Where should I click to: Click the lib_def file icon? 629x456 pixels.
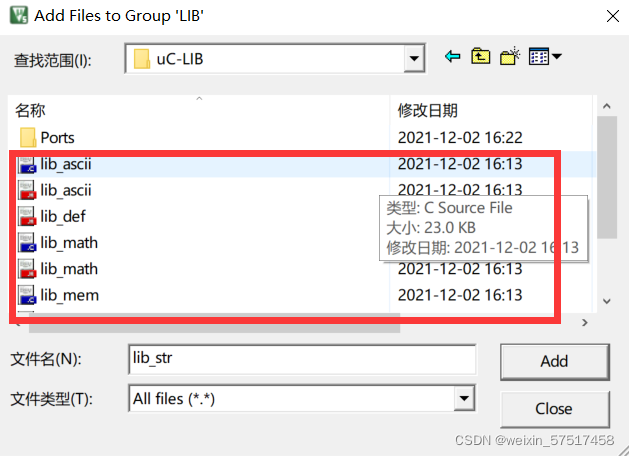tap(28, 217)
